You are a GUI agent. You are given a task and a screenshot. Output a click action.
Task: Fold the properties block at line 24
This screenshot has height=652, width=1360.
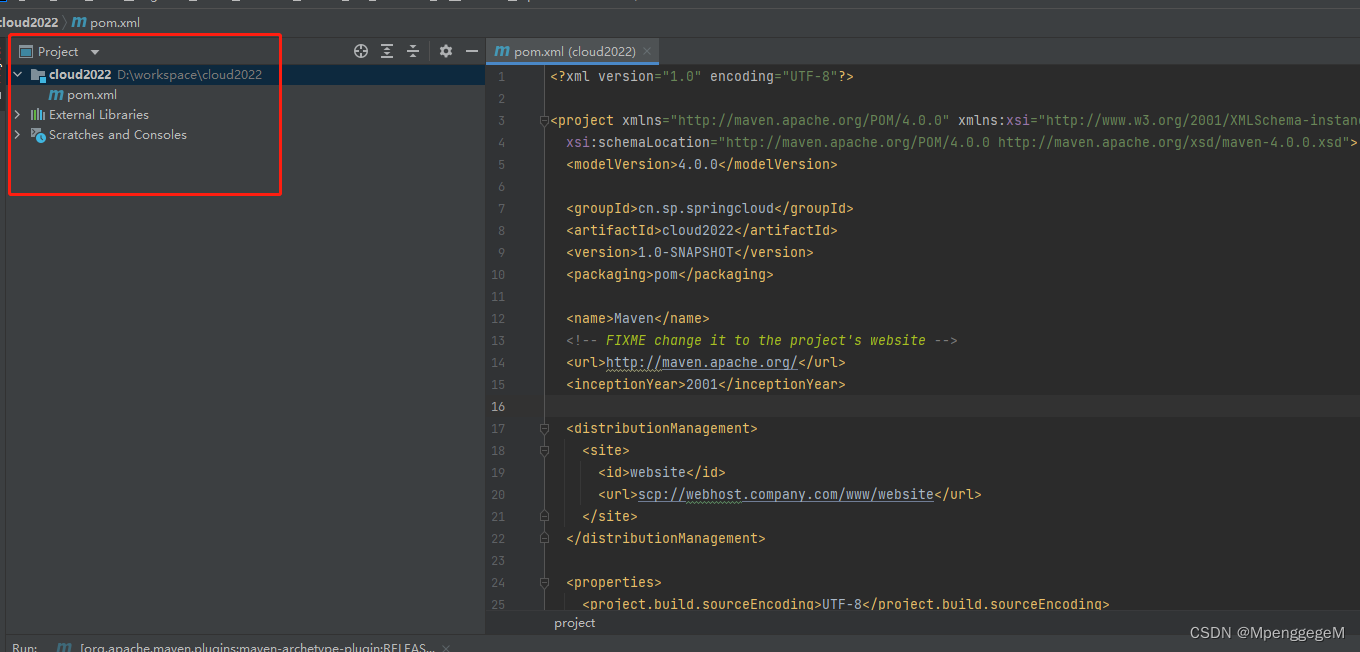(545, 583)
